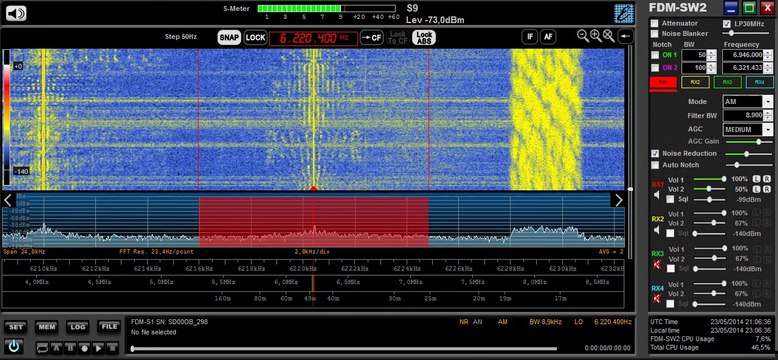778x360 pixels.
Task: Click the reset zoom magnifier icon
Action: coord(608,36)
